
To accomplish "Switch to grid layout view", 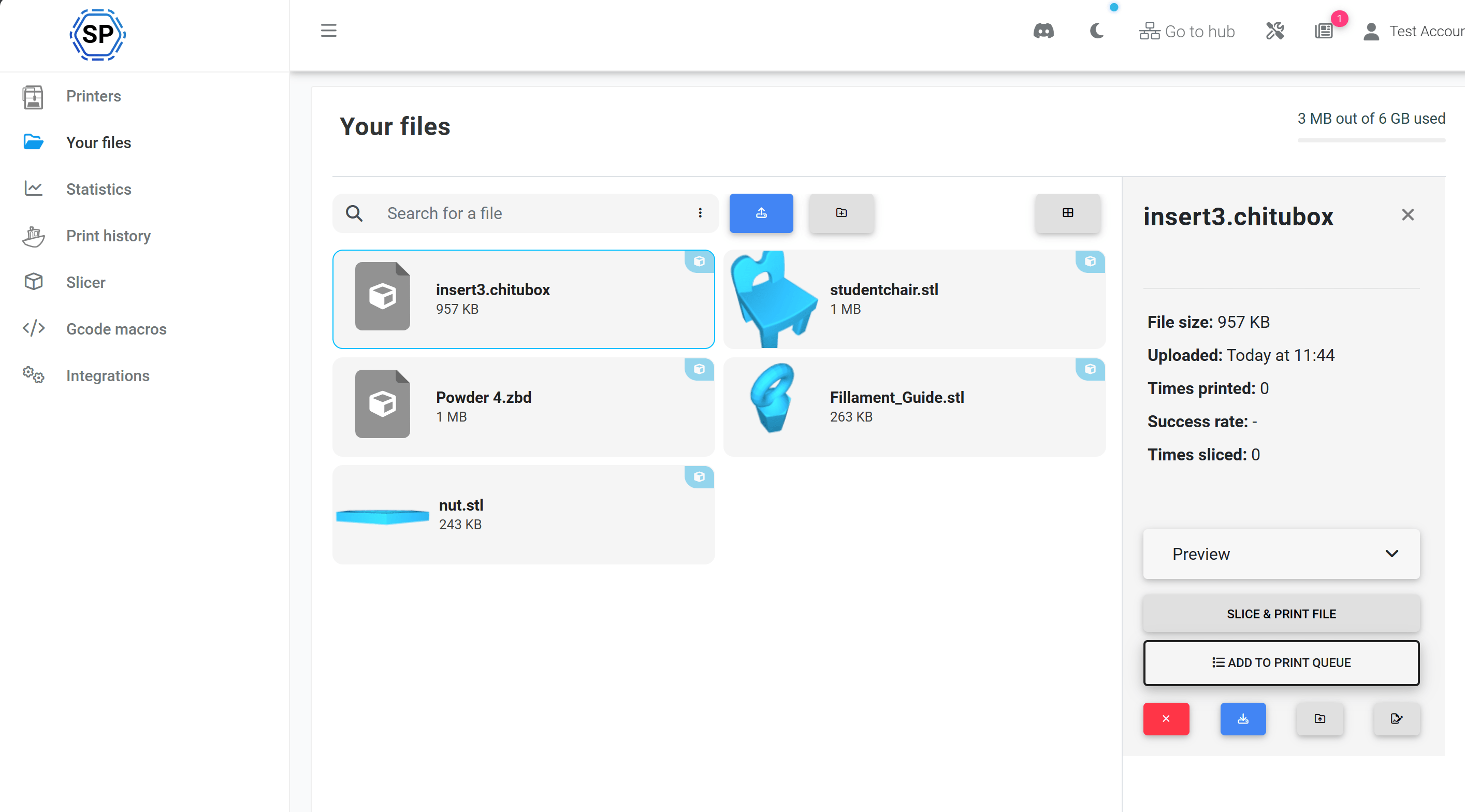I will [x=1067, y=213].
